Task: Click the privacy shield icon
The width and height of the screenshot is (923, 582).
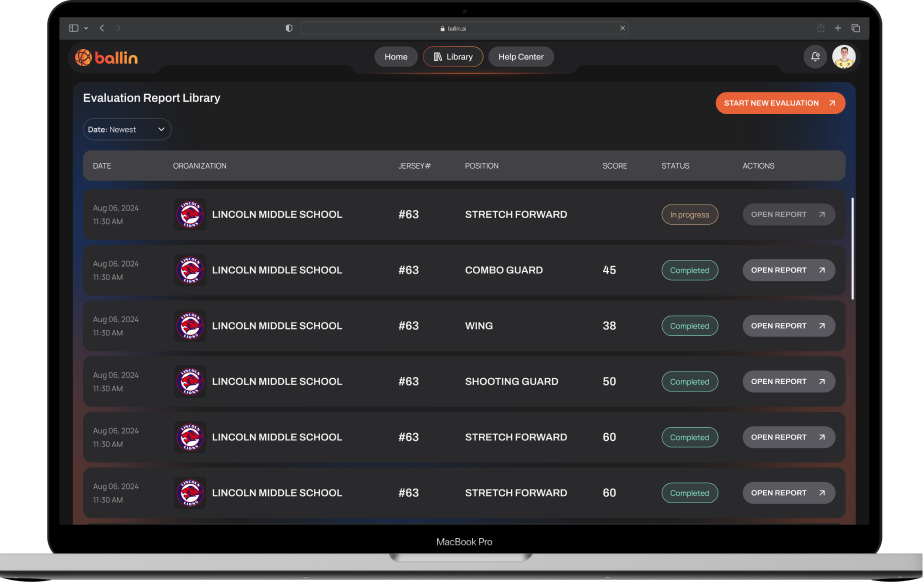Action: [289, 28]
